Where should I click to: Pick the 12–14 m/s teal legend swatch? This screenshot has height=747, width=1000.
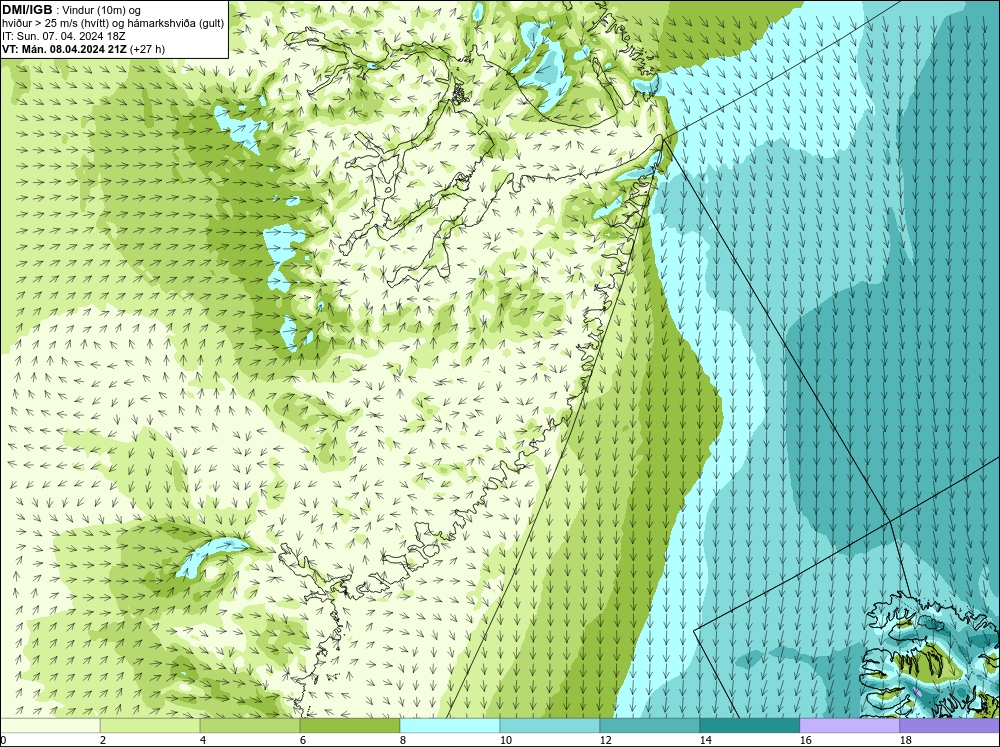[x=650, y=726]
